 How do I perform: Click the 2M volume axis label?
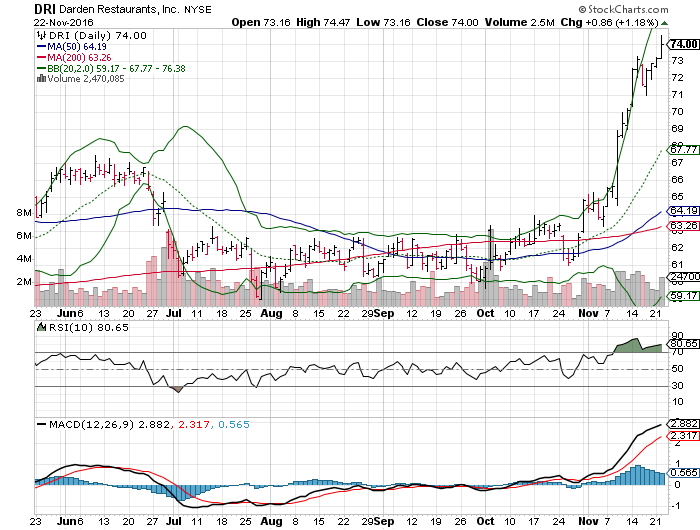(24, 282)
